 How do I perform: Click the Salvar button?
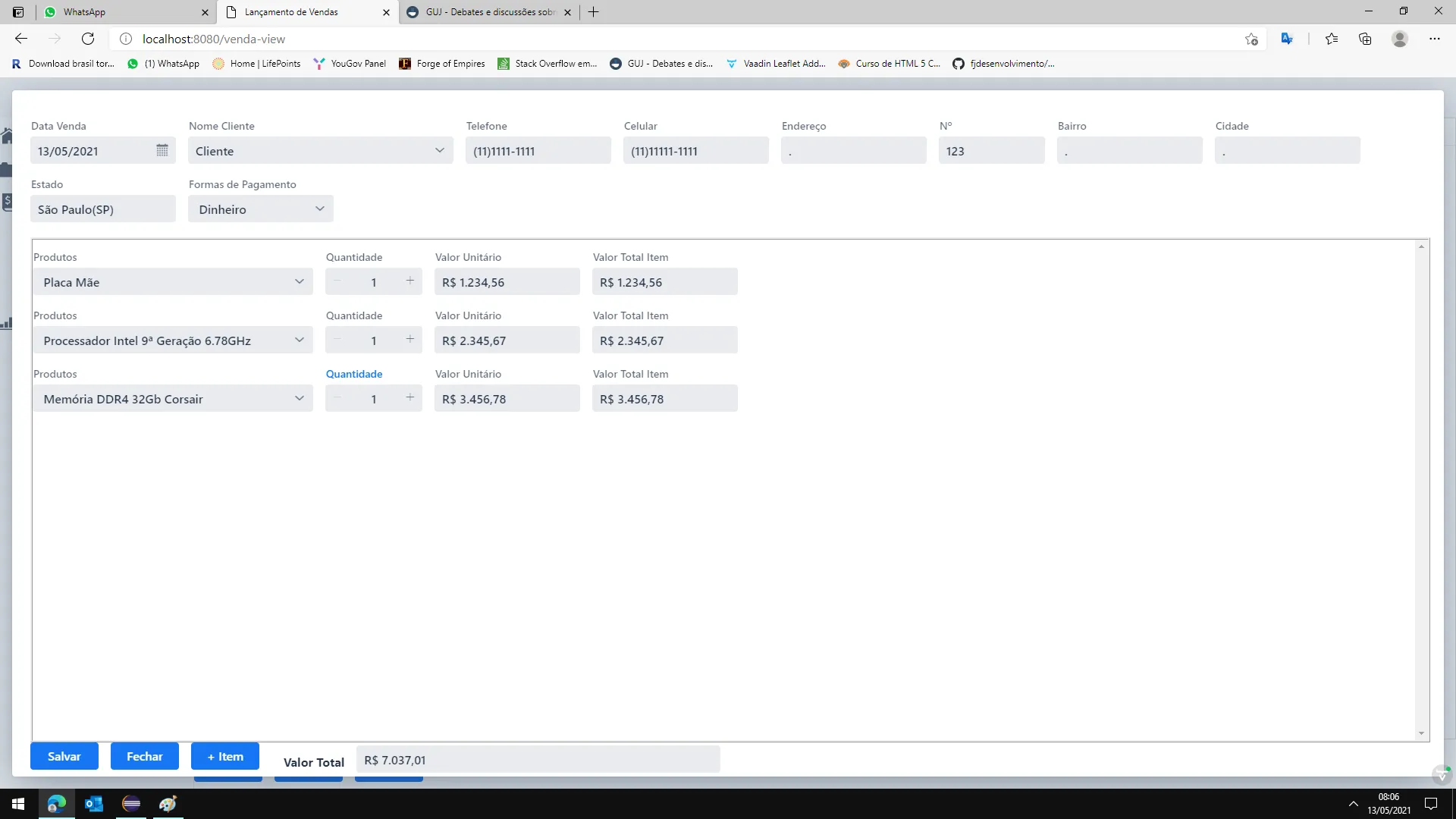[x=64, y=756]
